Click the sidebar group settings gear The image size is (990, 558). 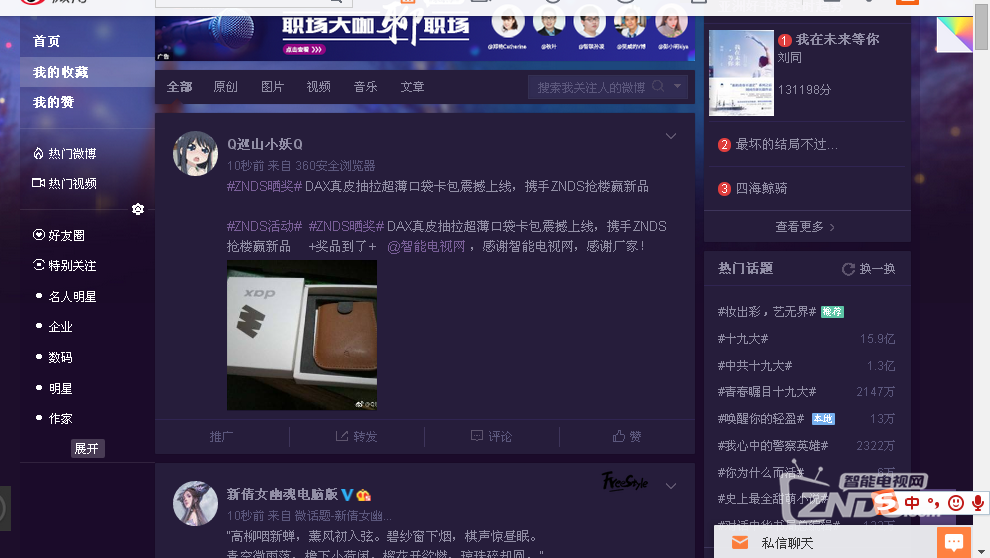(138, 209)
